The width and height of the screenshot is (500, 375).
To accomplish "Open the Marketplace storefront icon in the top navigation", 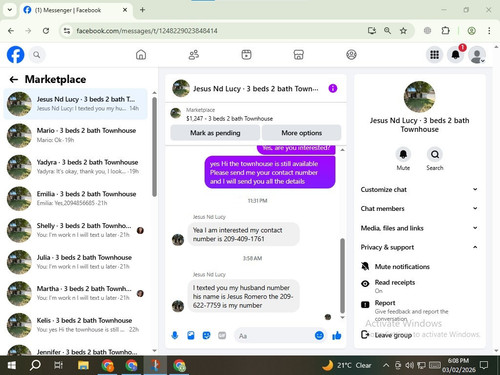I will click(x=299, y=55).
